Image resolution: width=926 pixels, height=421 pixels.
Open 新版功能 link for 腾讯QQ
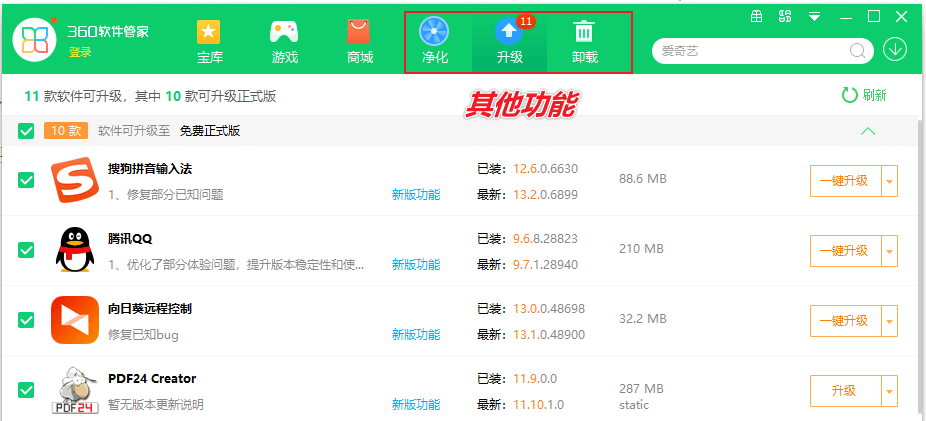pos(416,264)
